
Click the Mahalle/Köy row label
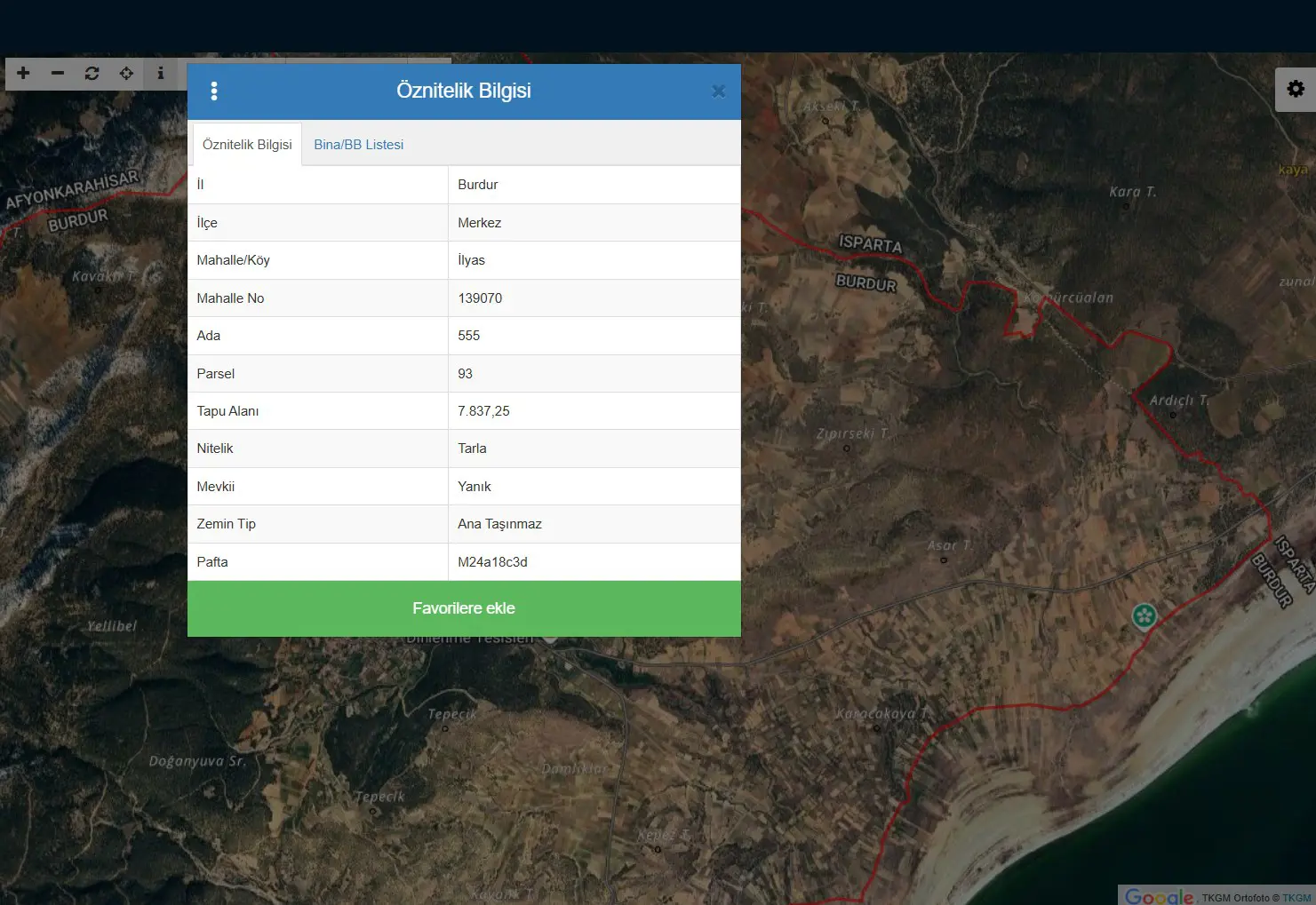(x=233, y=260)
